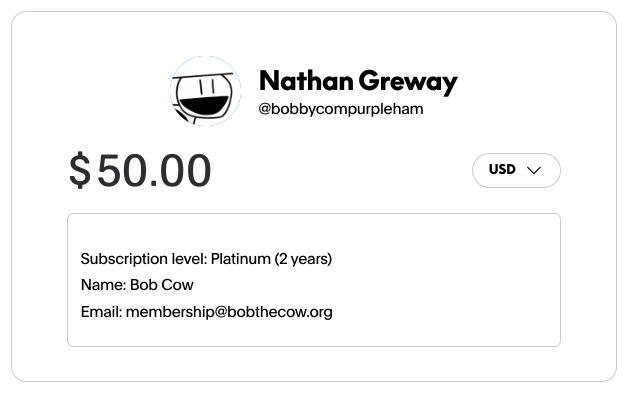Click the $50.00 amount field

coord(140,170)
